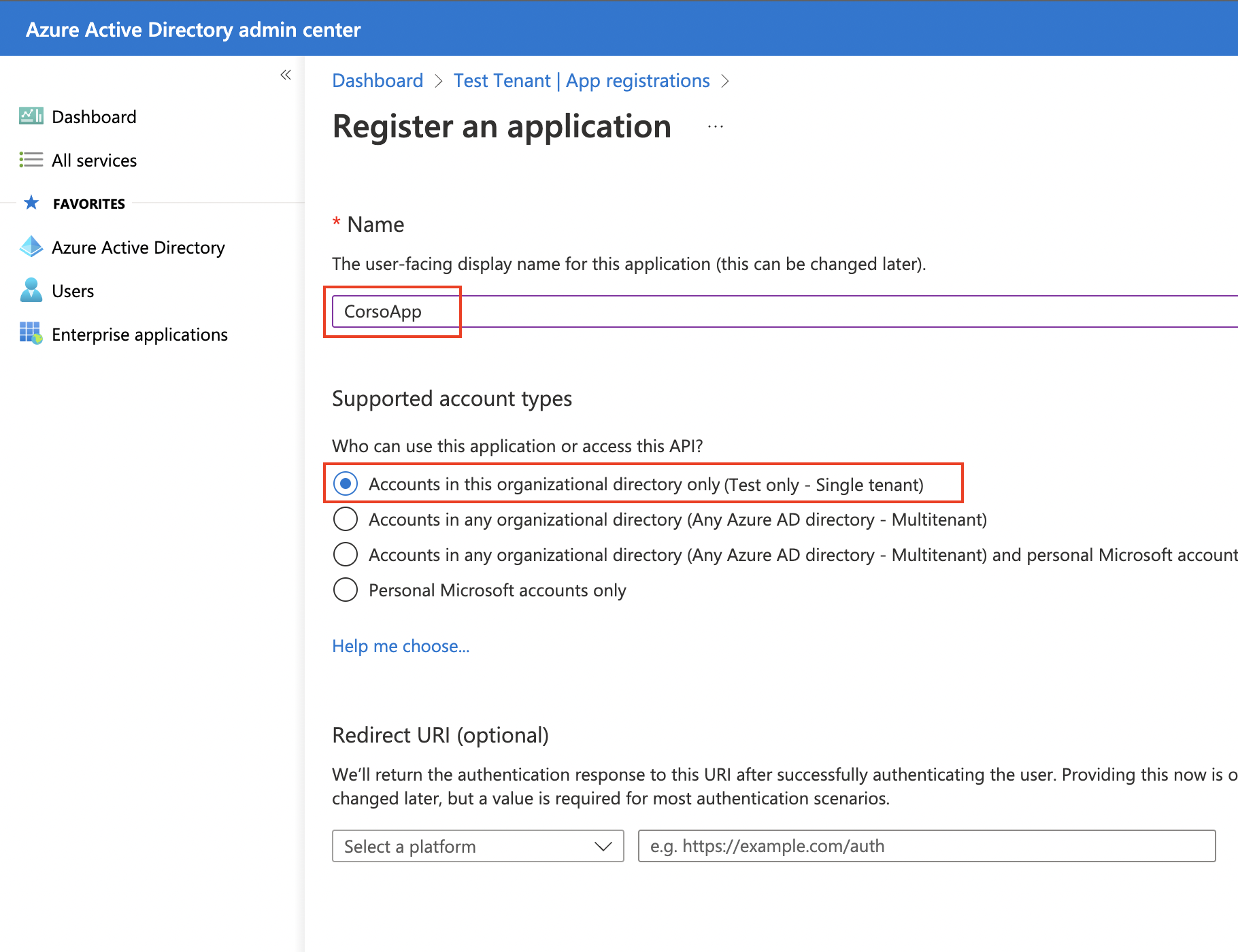Select Personal Microsoft accounts only
Screen dimensions: 1238x952
[x=346, y=590]
